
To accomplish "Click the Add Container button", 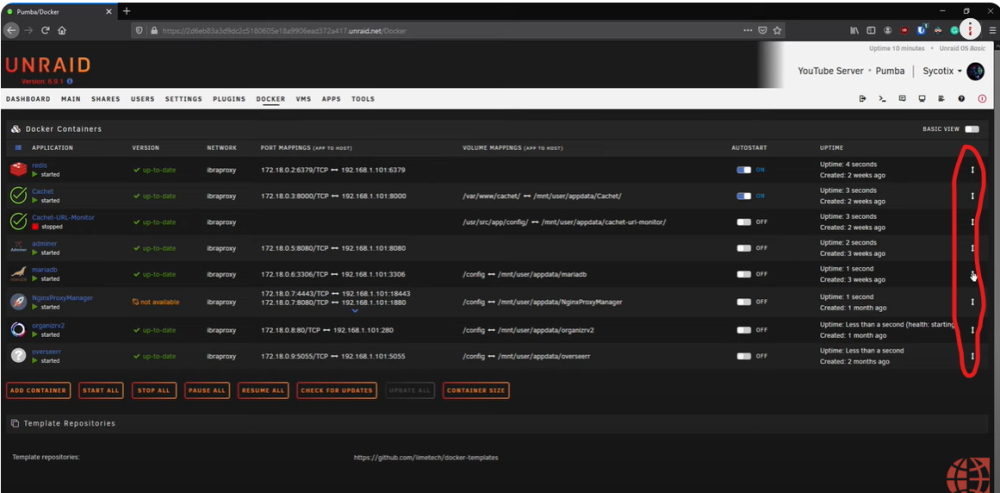I will 38,390.
